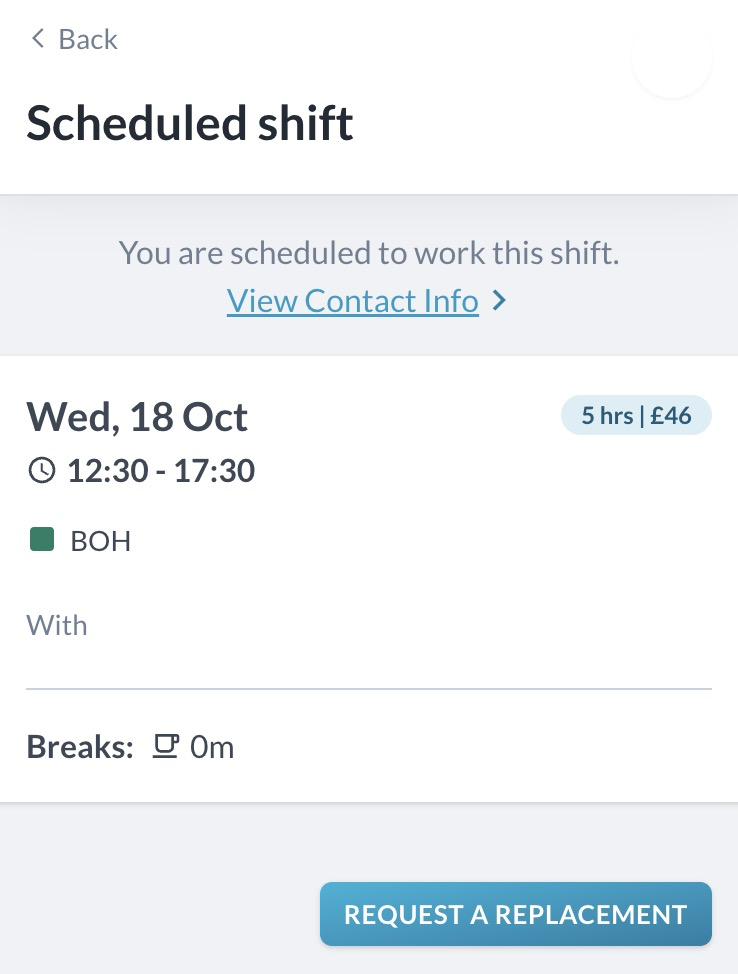The width and height of the screenshot is (738, 974).
Task: Click the 5 hrs | £46 badge
Action: (x=636, y=416)
